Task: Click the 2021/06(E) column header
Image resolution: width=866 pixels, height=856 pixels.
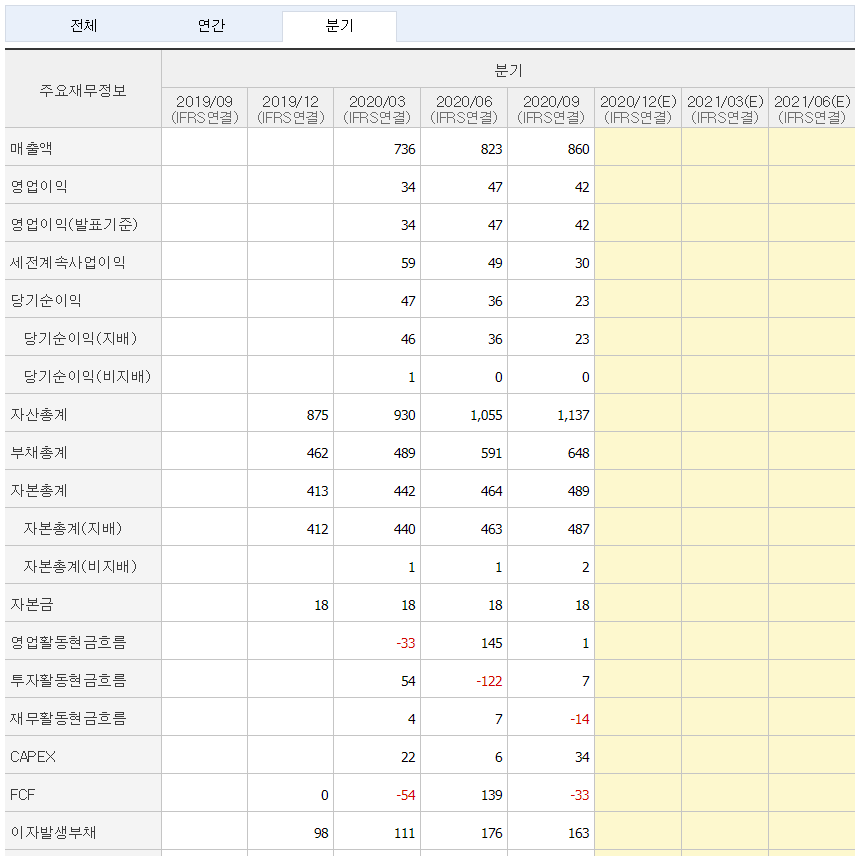Action: click(x=812, y=109)
